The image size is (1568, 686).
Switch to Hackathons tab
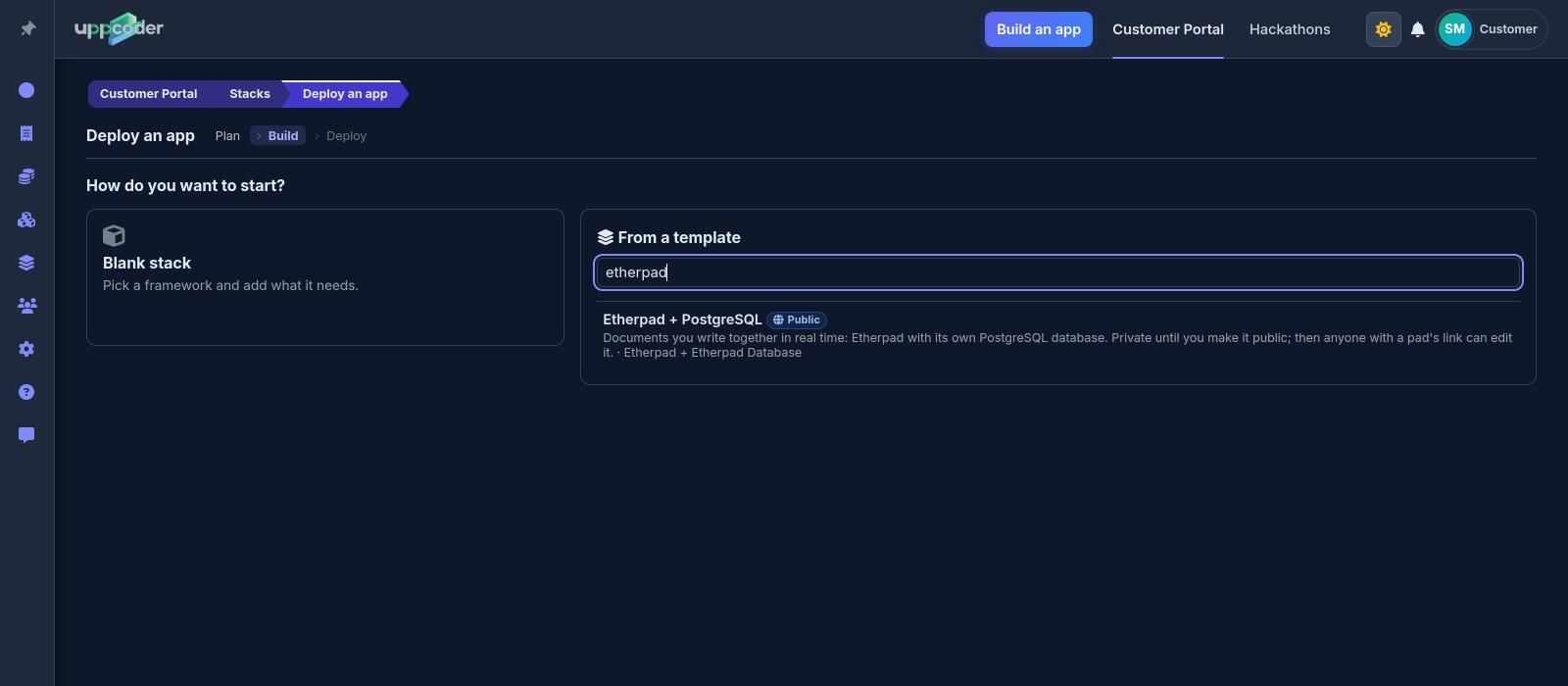pos(1290,29)
